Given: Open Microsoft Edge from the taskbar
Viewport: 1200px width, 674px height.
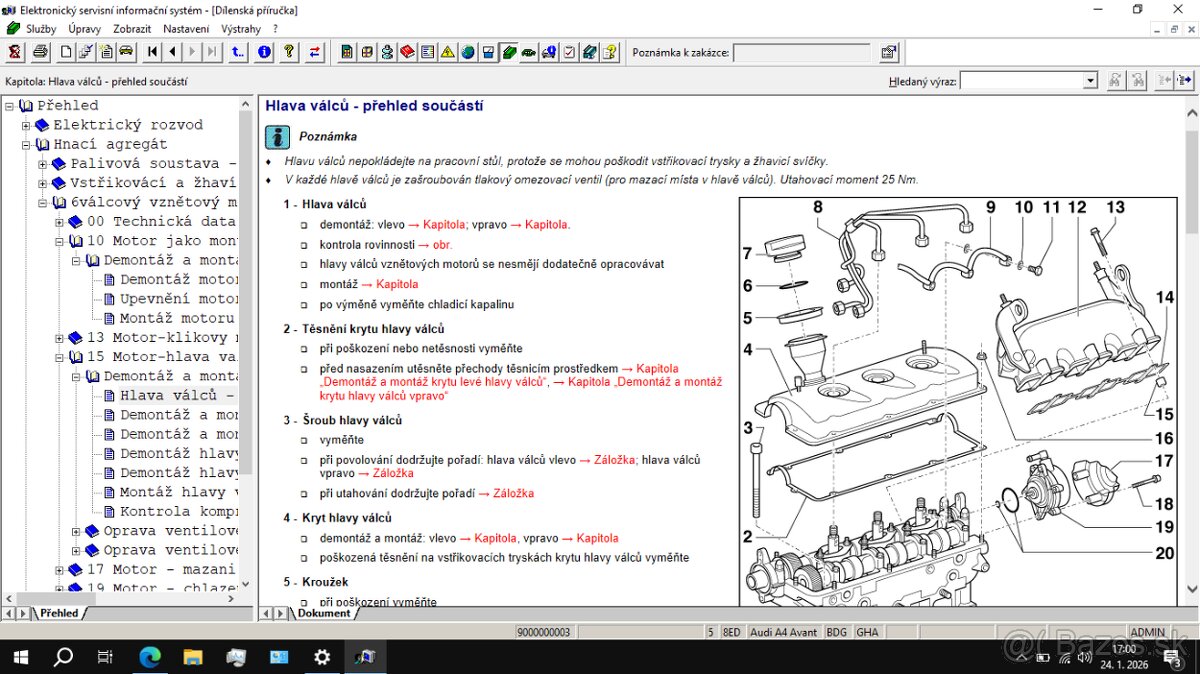Looking at the screenshot, I should tap(149, 657).
